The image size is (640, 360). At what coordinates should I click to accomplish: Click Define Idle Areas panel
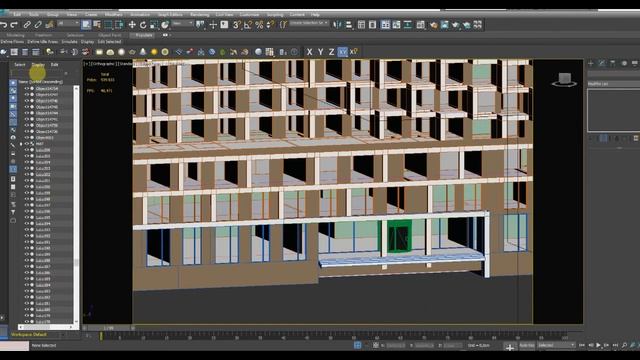[43, 42]
